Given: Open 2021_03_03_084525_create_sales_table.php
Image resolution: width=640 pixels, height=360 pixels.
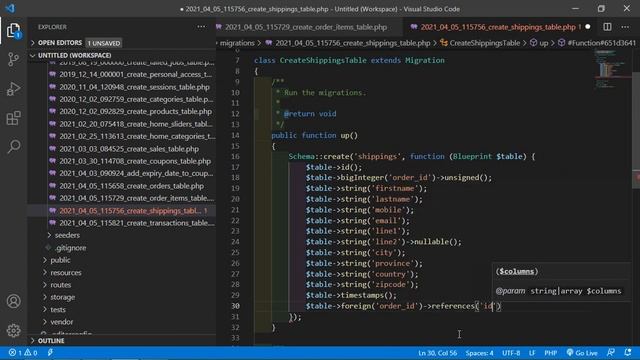Looking at the screenshot, I should (x=129, y=149).
